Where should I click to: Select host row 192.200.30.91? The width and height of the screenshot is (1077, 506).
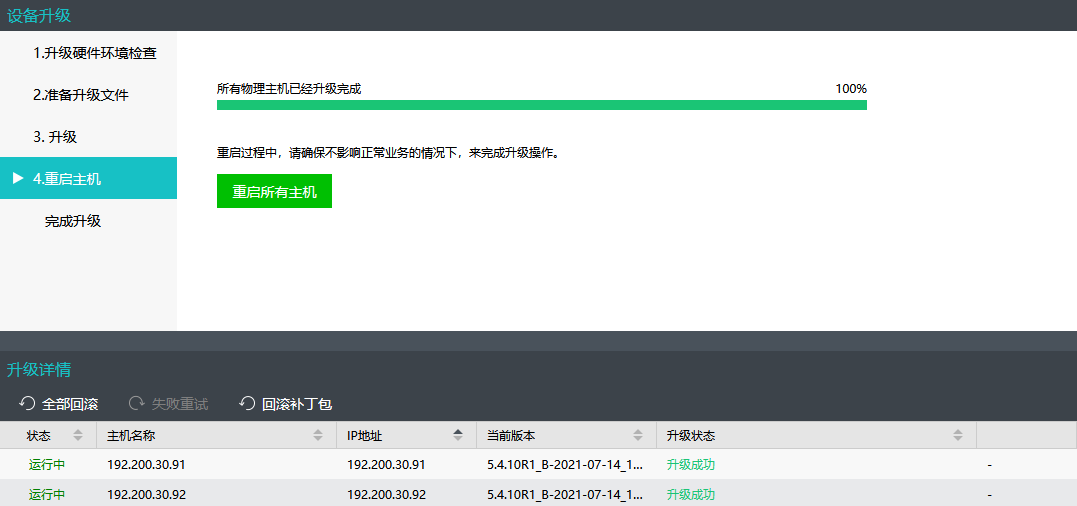[x=146, y=464]
